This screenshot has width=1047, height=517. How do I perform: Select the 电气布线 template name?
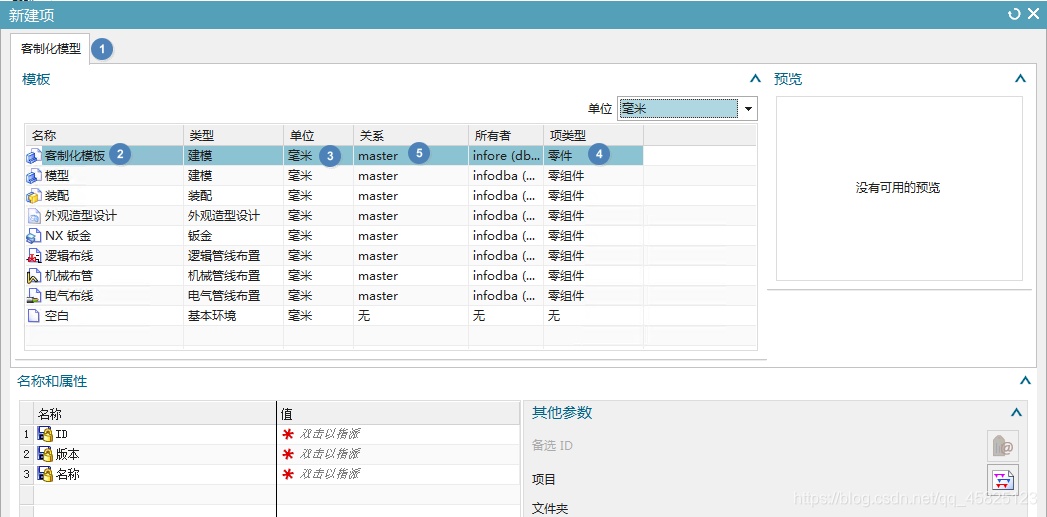pyautogui.click(x=69, y=297)
